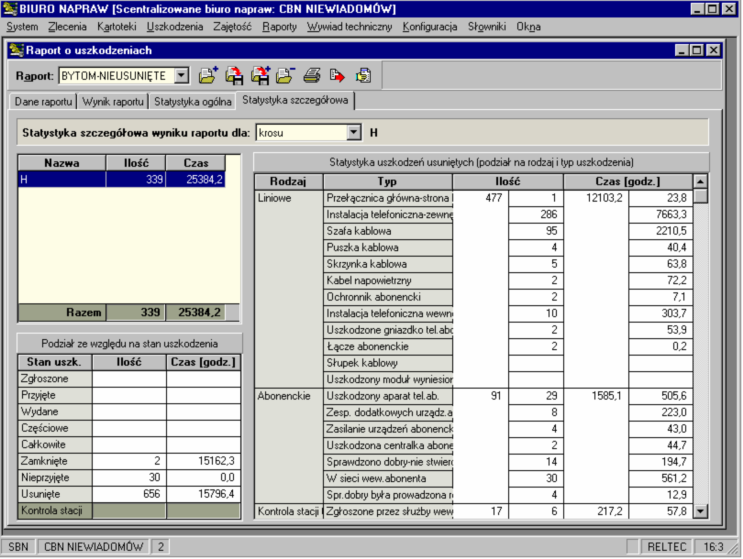Open the Okna menu
This screenshot has height=559, width=743.
(528, 27)
